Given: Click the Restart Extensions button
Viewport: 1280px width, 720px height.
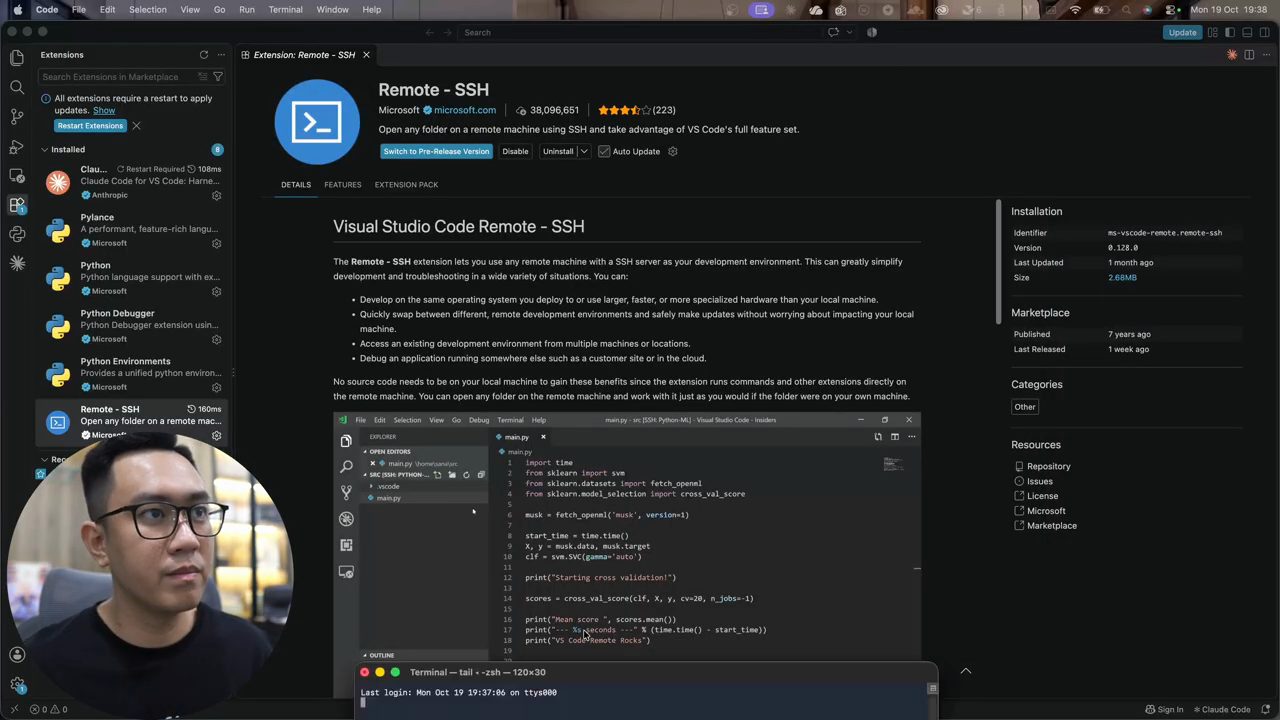Looking at the screenshot, I should (x=90, y=126).
